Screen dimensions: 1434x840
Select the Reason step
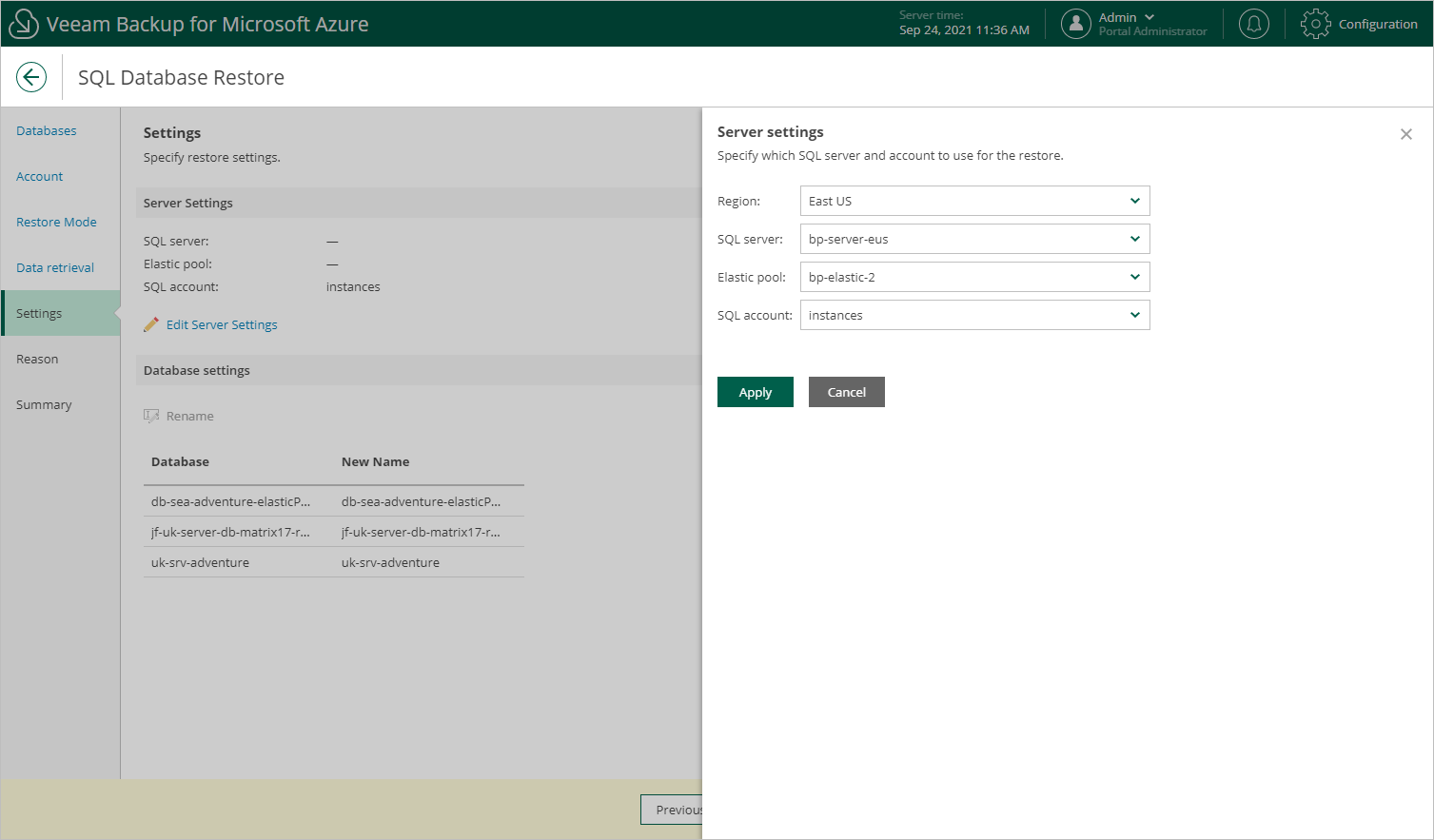(37, 359)
